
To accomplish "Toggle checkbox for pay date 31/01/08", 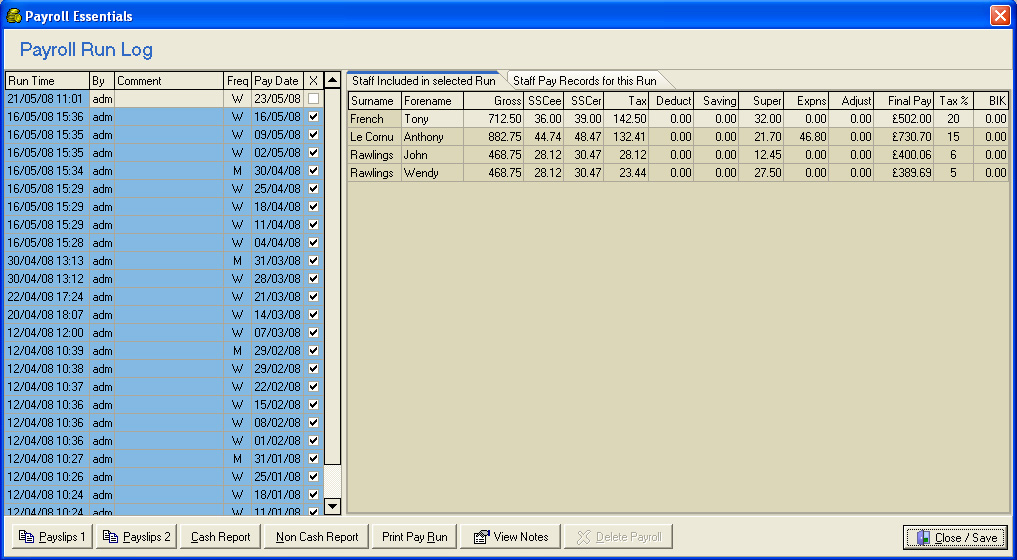I will pyautogui.click(x=314, y=458).
